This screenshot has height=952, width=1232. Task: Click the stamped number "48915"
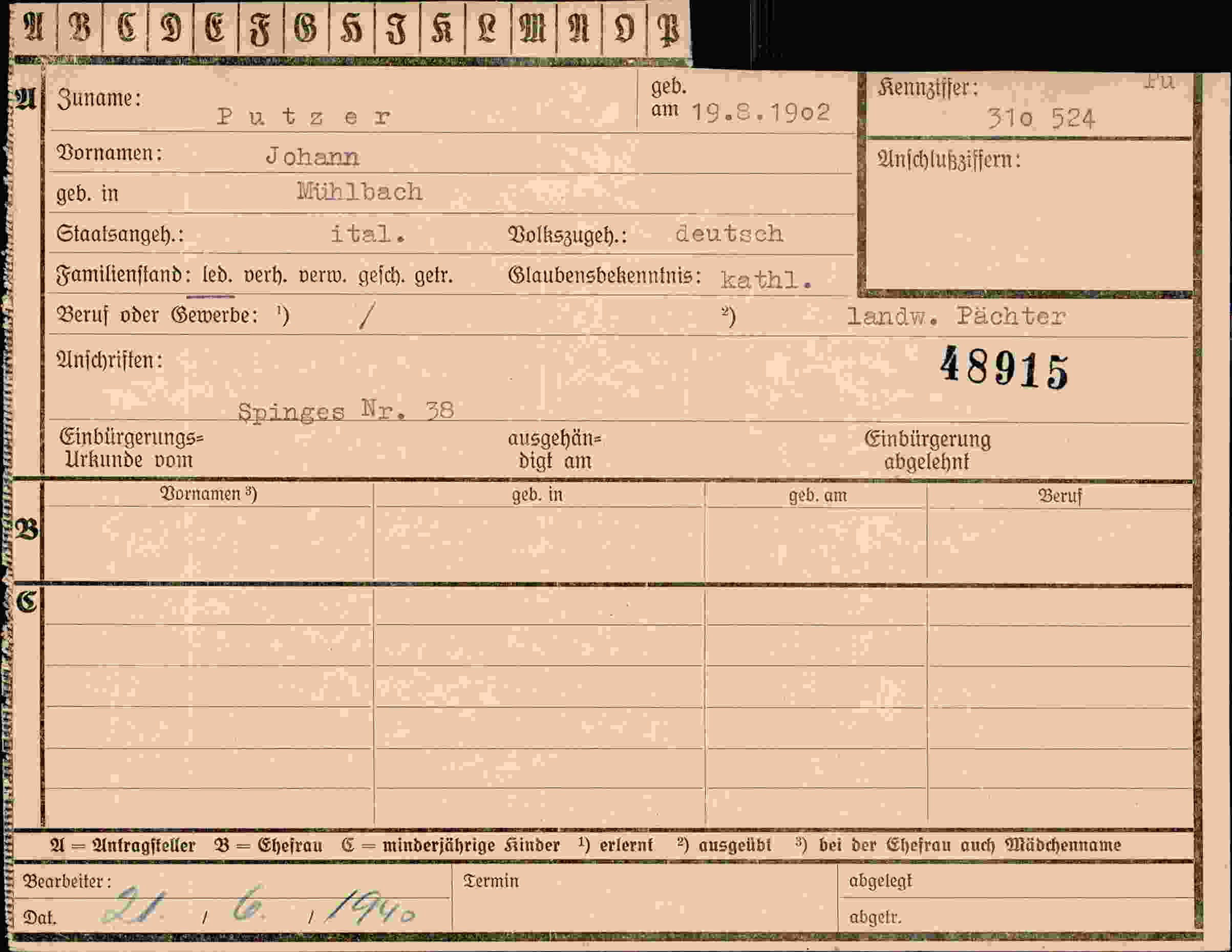pos(1004,368)
